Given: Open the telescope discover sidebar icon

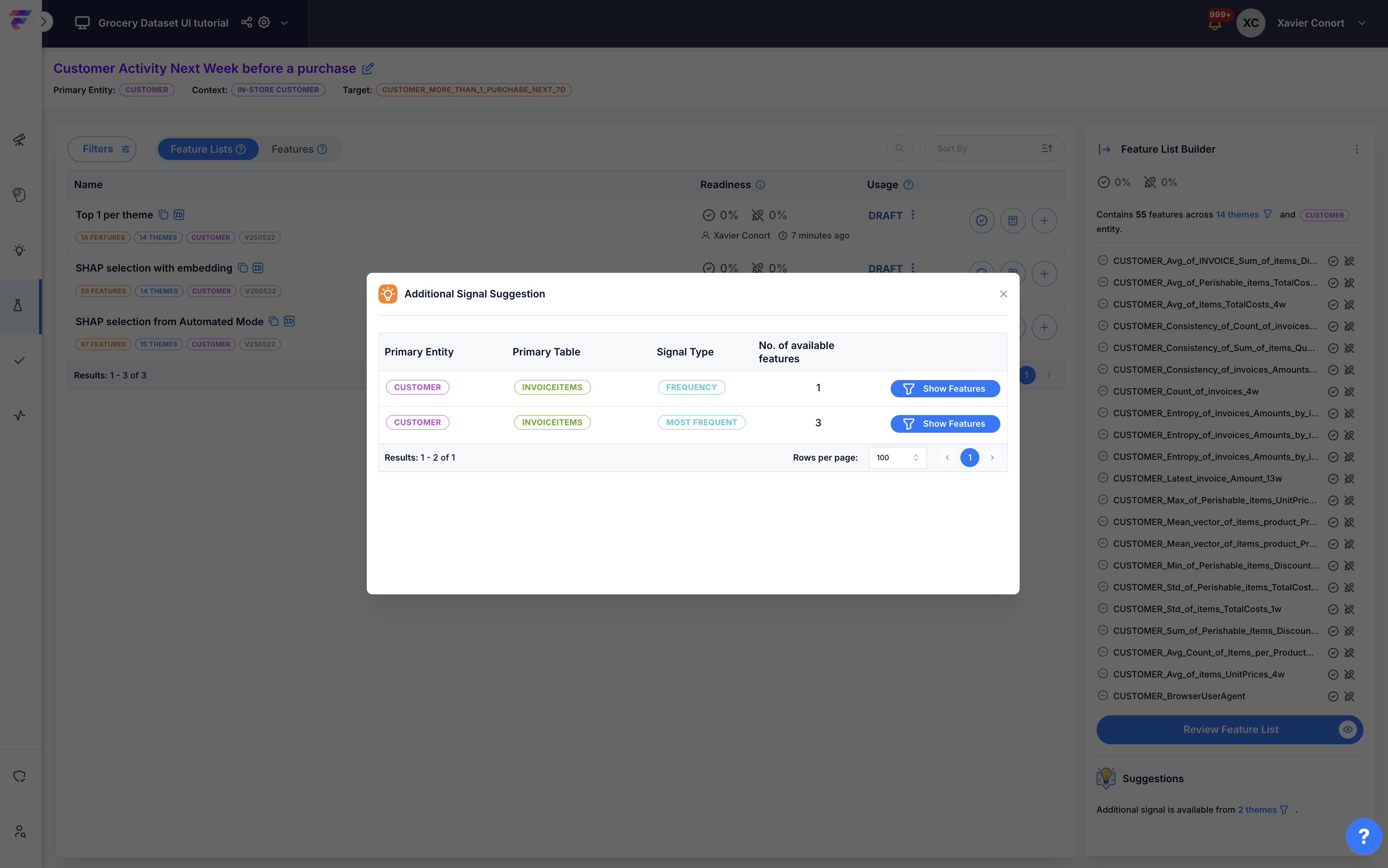Looking at the screenshot, I should click(19, 139).
